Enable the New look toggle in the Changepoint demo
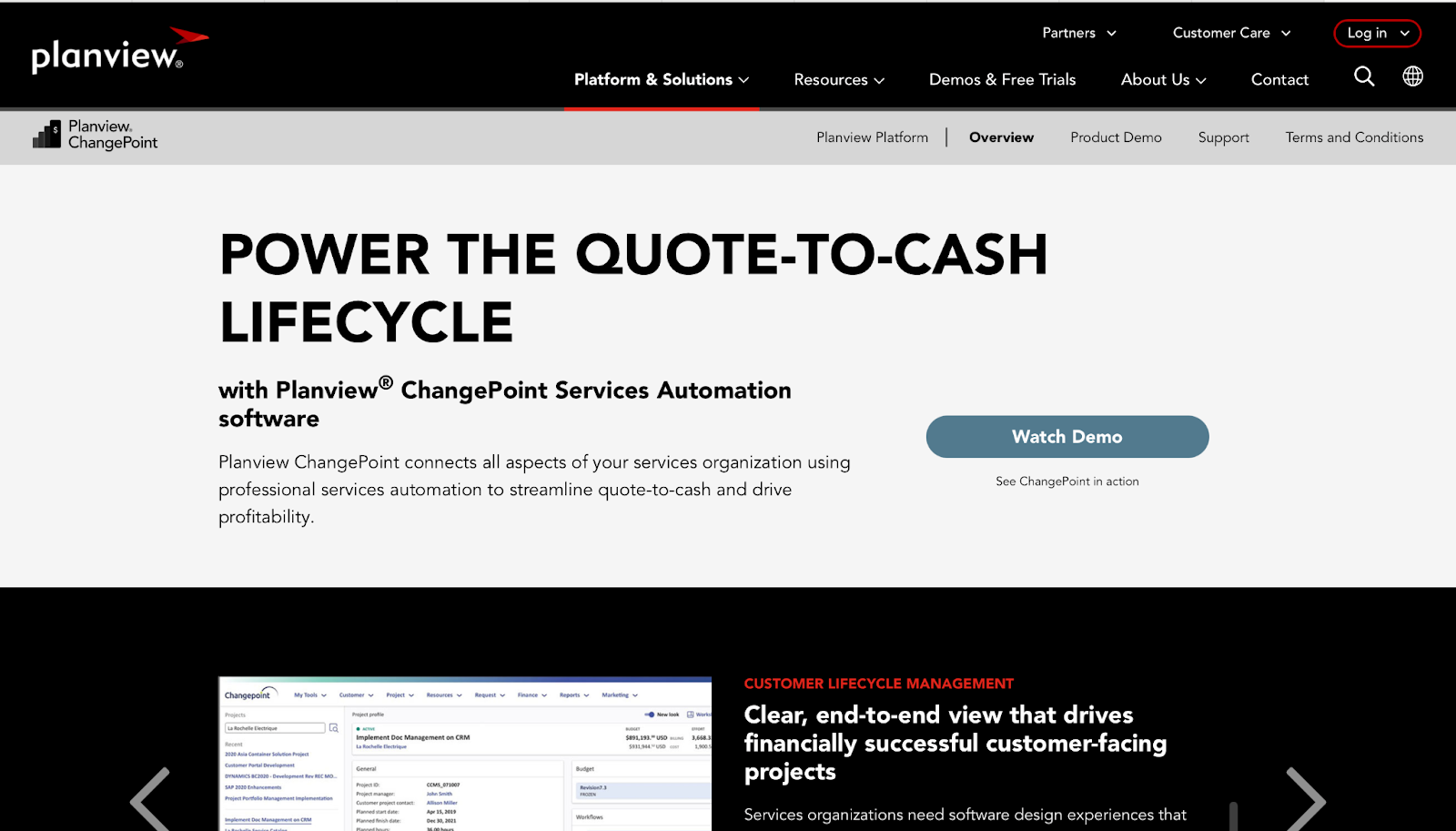1456x831 pixels. pos(650,714)
